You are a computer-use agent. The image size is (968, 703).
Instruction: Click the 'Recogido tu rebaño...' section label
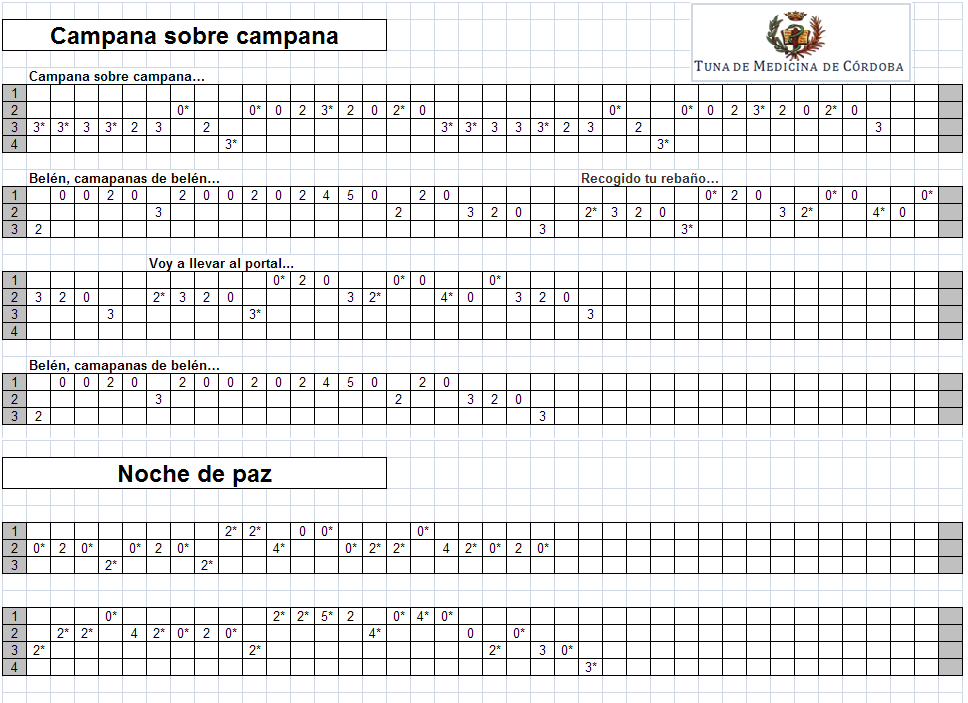(649, 178)
